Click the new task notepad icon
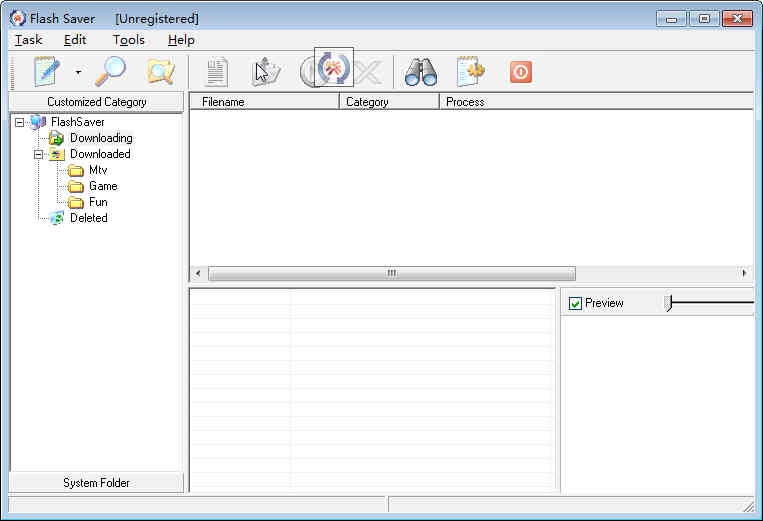The image size is (763, 521). (47, 72)
